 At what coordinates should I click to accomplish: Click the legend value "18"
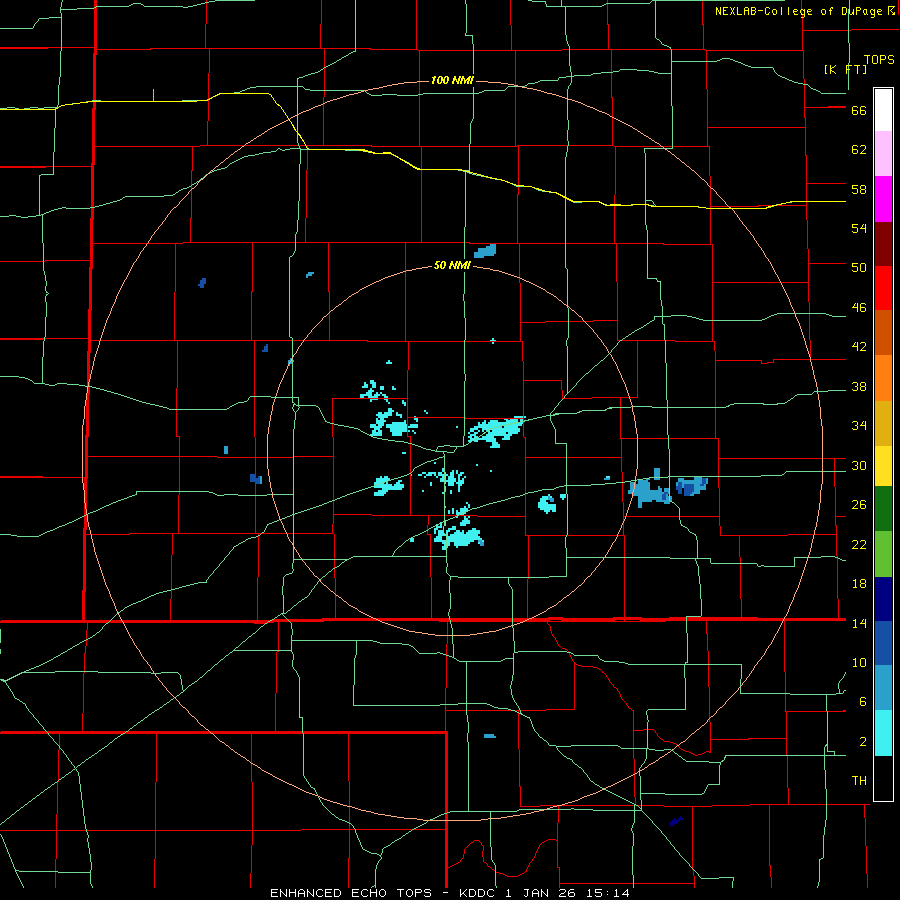859,584
